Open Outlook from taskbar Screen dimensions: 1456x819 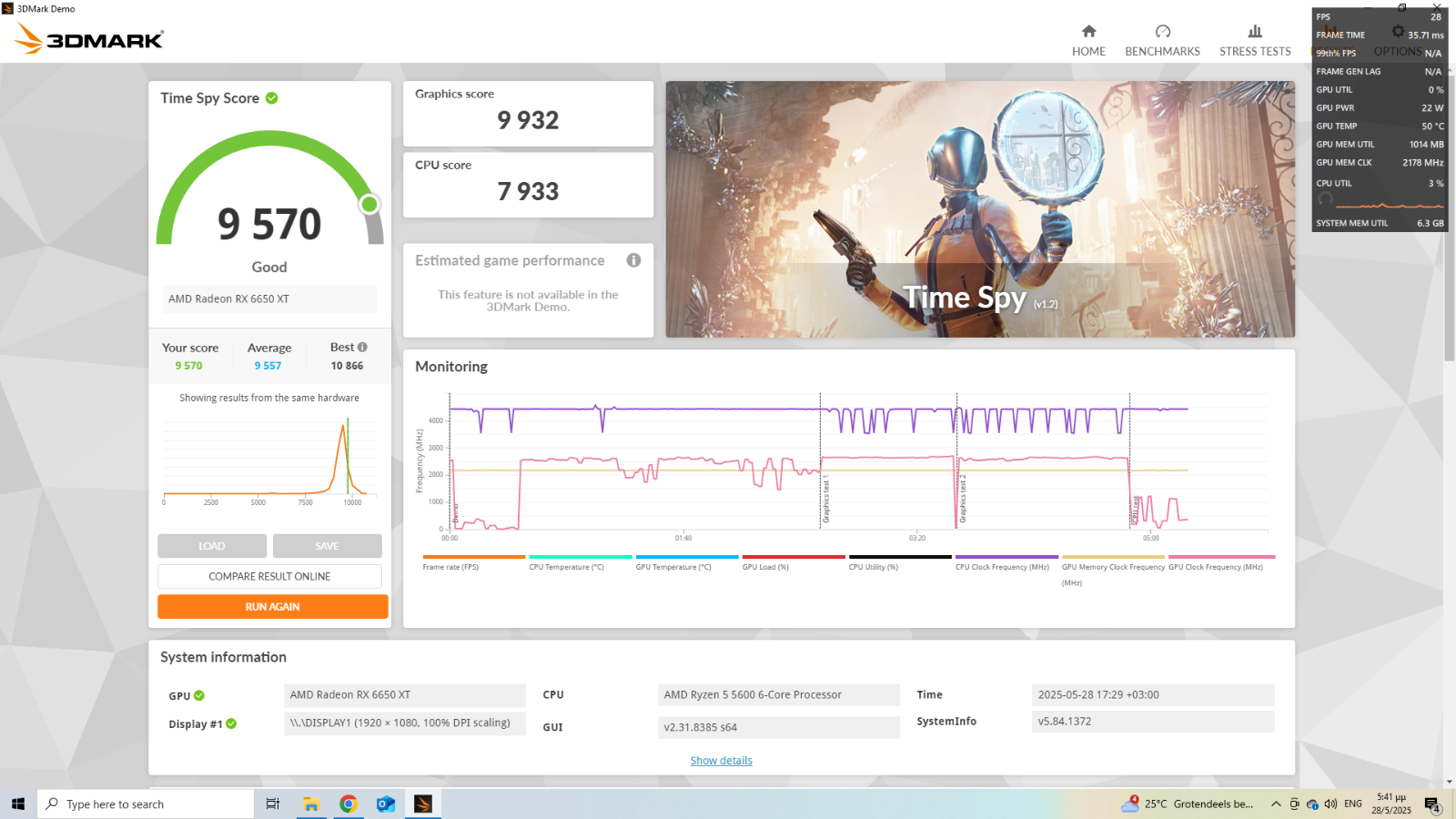[386, 804]
